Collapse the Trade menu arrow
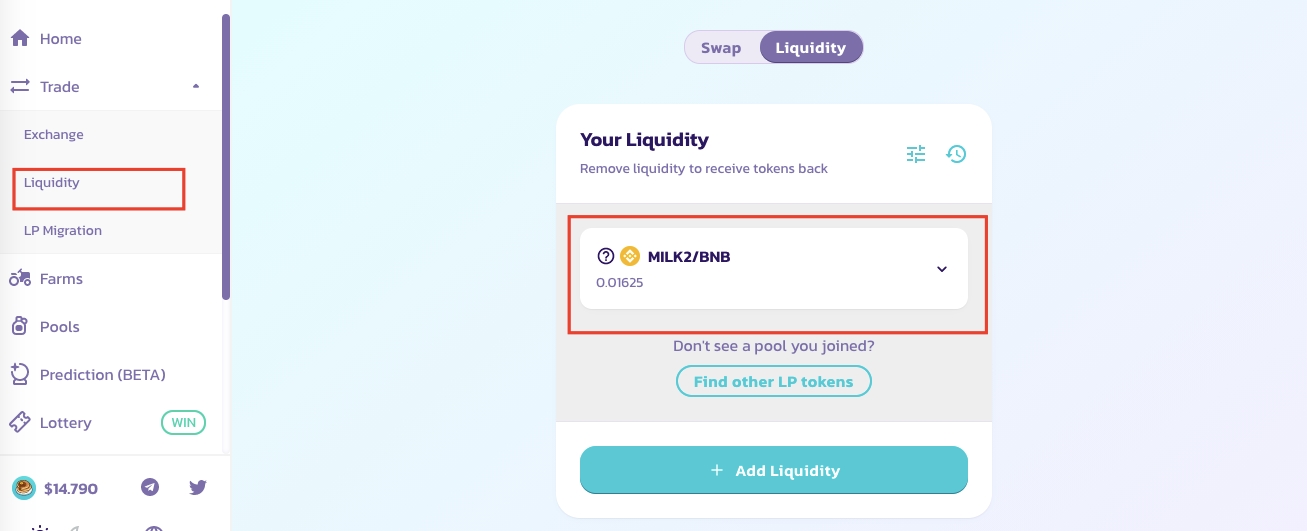Screen dimensions: 1307x531 click(x=196, y=87)
